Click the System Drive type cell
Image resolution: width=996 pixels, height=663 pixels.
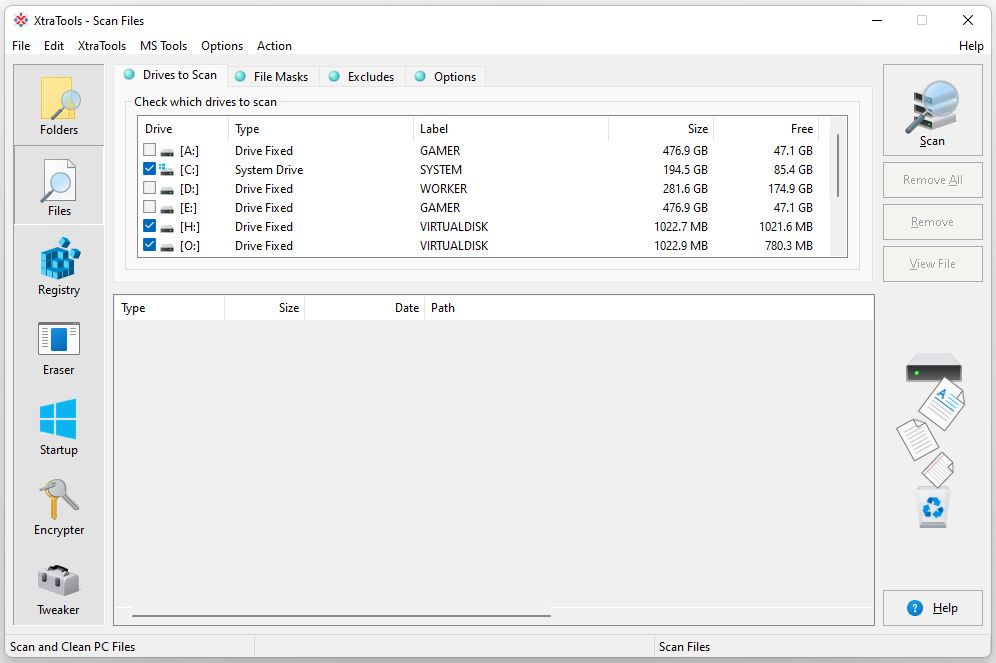point(269,170)
